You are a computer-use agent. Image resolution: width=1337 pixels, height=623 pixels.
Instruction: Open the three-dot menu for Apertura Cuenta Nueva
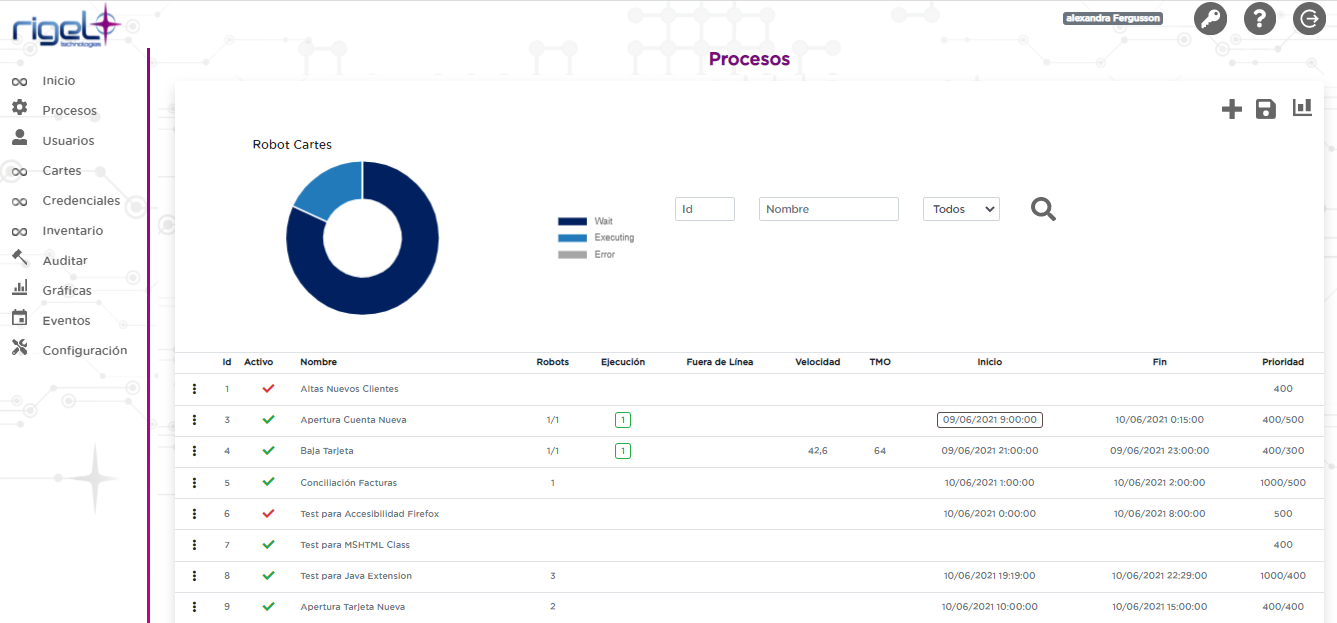point(194,420)
